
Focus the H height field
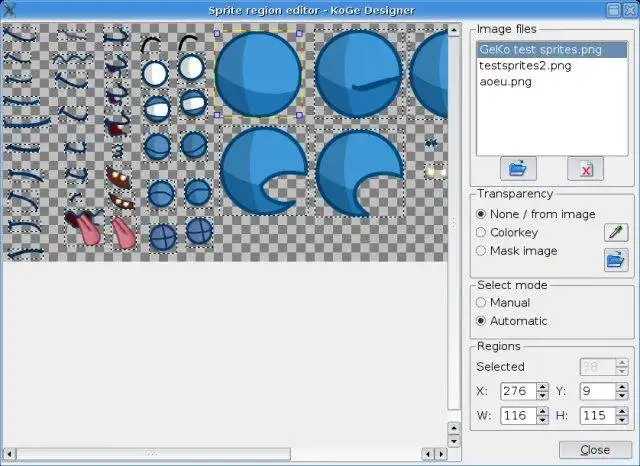pyautogui.click(x=598, y=415)
